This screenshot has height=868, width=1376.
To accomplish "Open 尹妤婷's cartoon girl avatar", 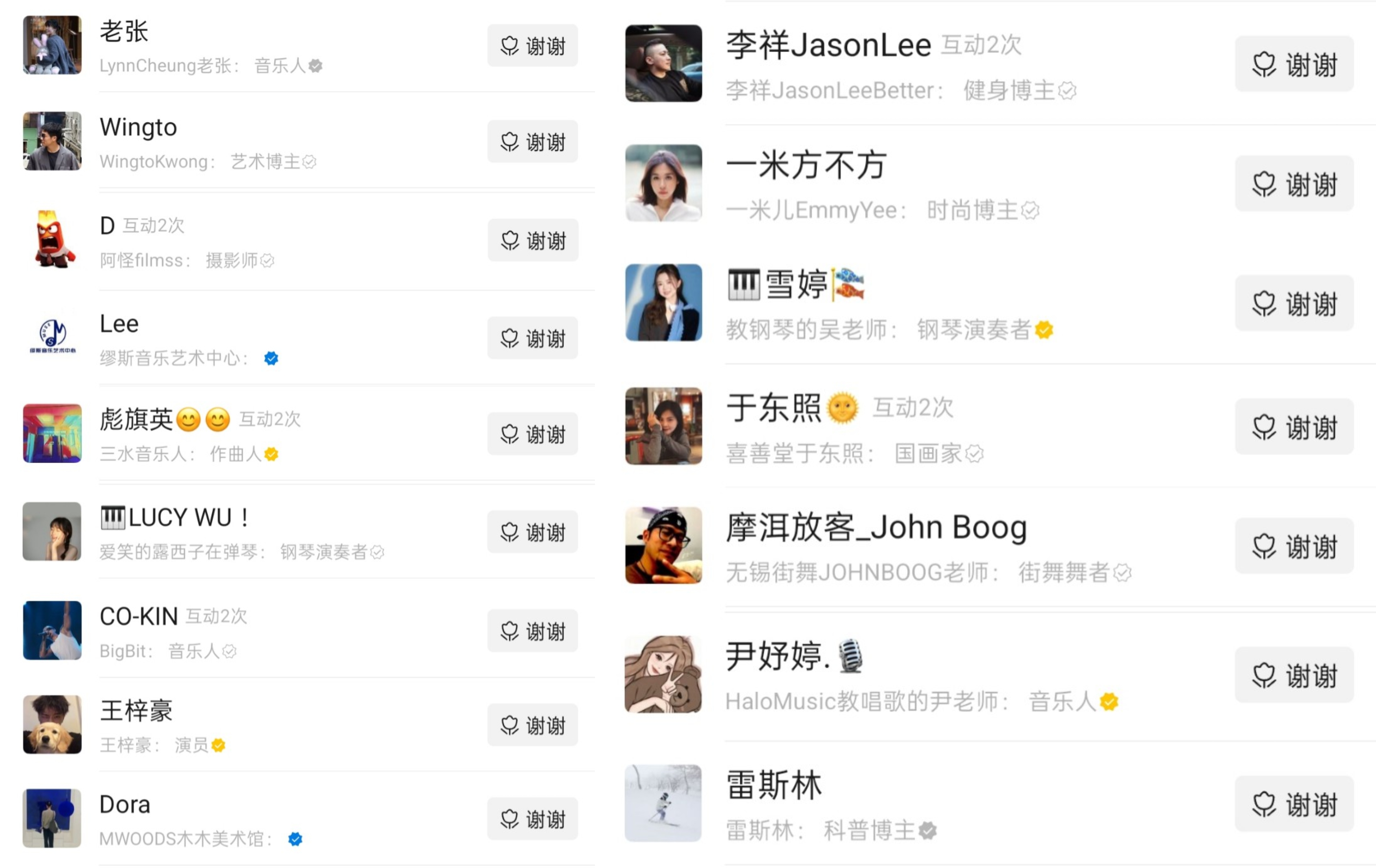I will pos(663,674).
